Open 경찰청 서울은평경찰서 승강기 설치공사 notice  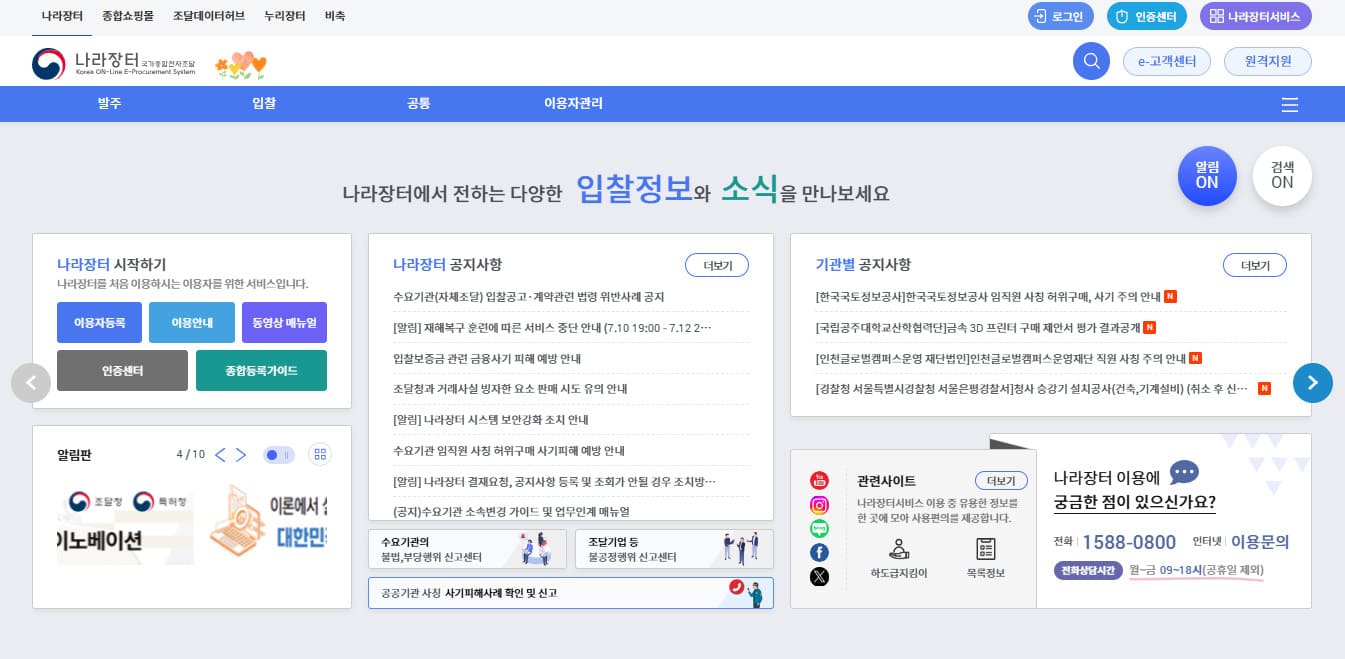pyautogui.click(x=1032, y=388)
